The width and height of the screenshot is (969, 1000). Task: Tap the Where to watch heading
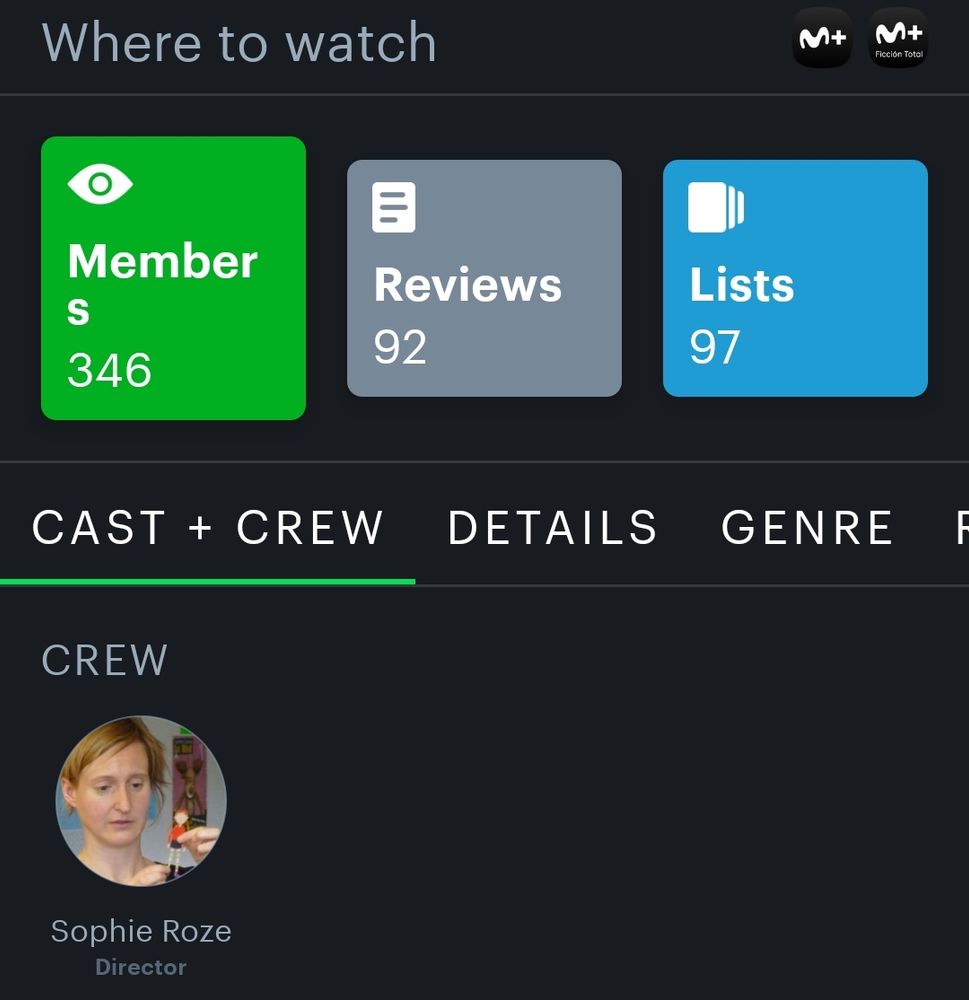point(239,43)
